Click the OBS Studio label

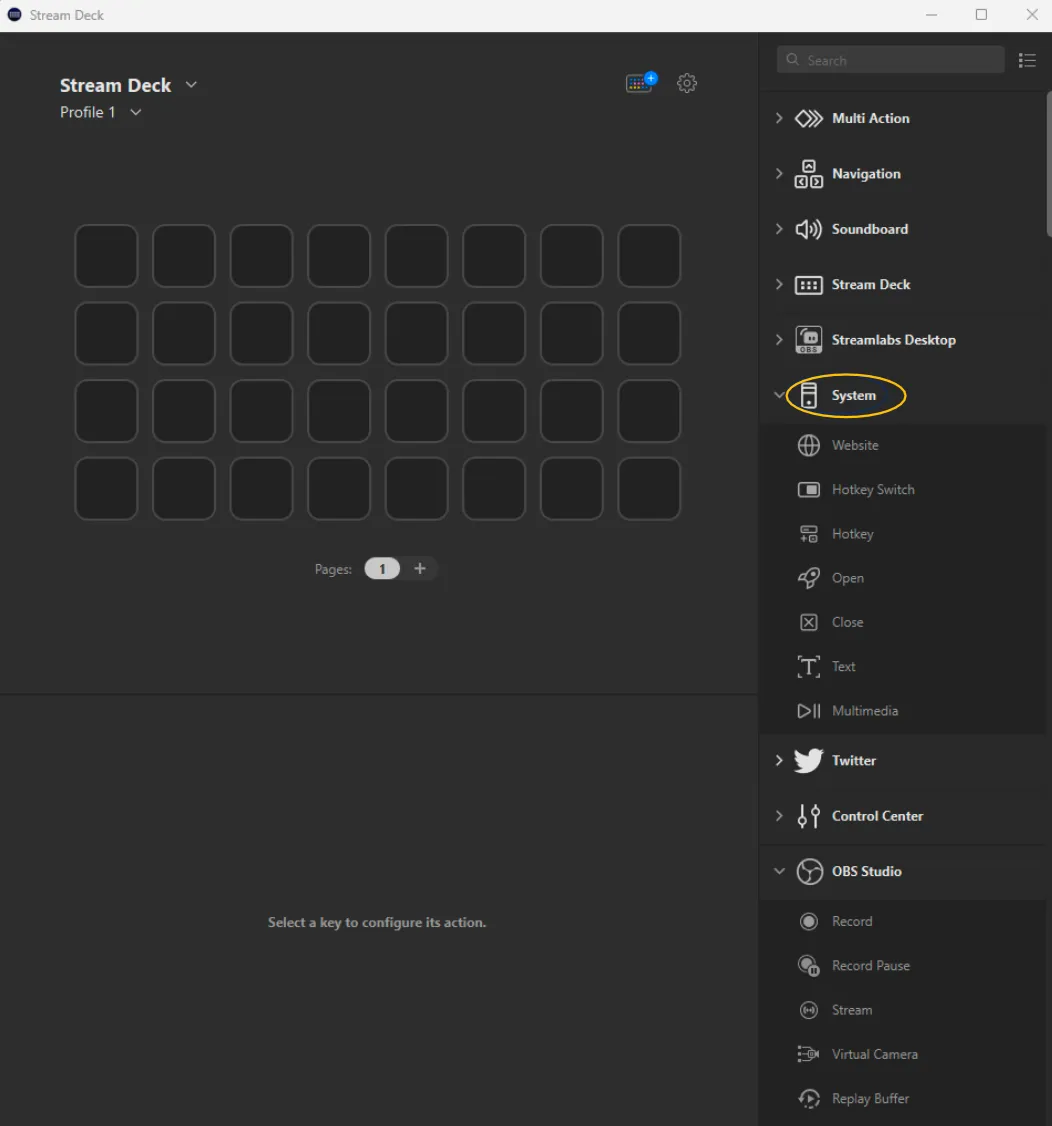(x=867, y=871)
